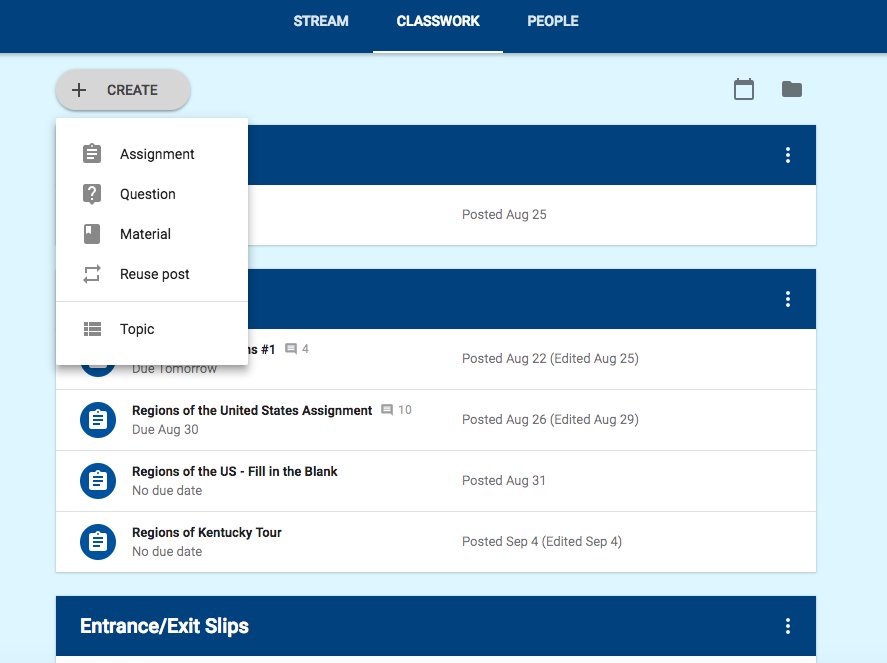Click the Material book icon in menu
The height and width of the screenshot is (663, 887).
click(x=92, y=234)
